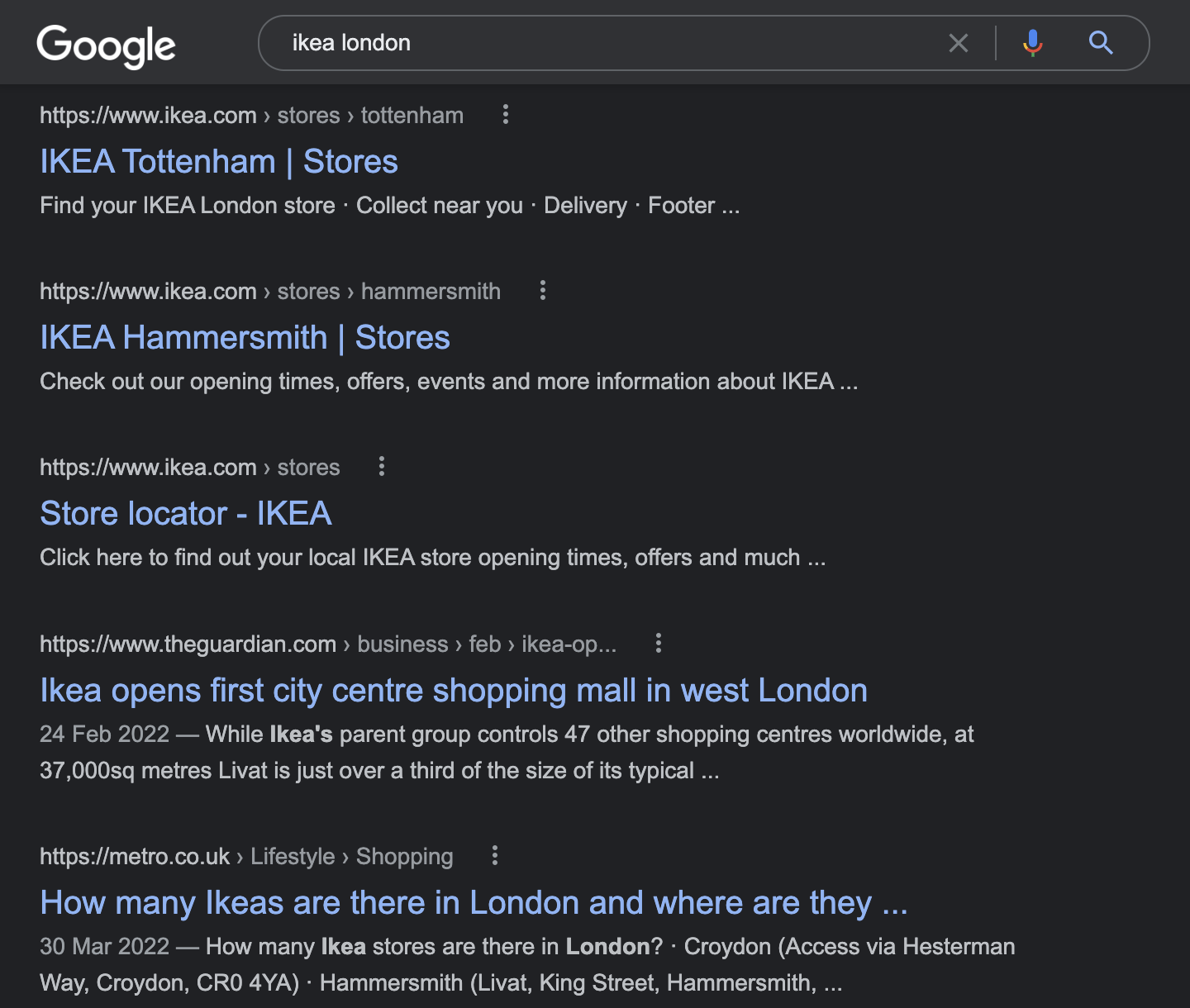The width and height of the screenshot is (1190, 1008).
Task: Open three-dot menu for Metro result
Action: click(495, 855)
